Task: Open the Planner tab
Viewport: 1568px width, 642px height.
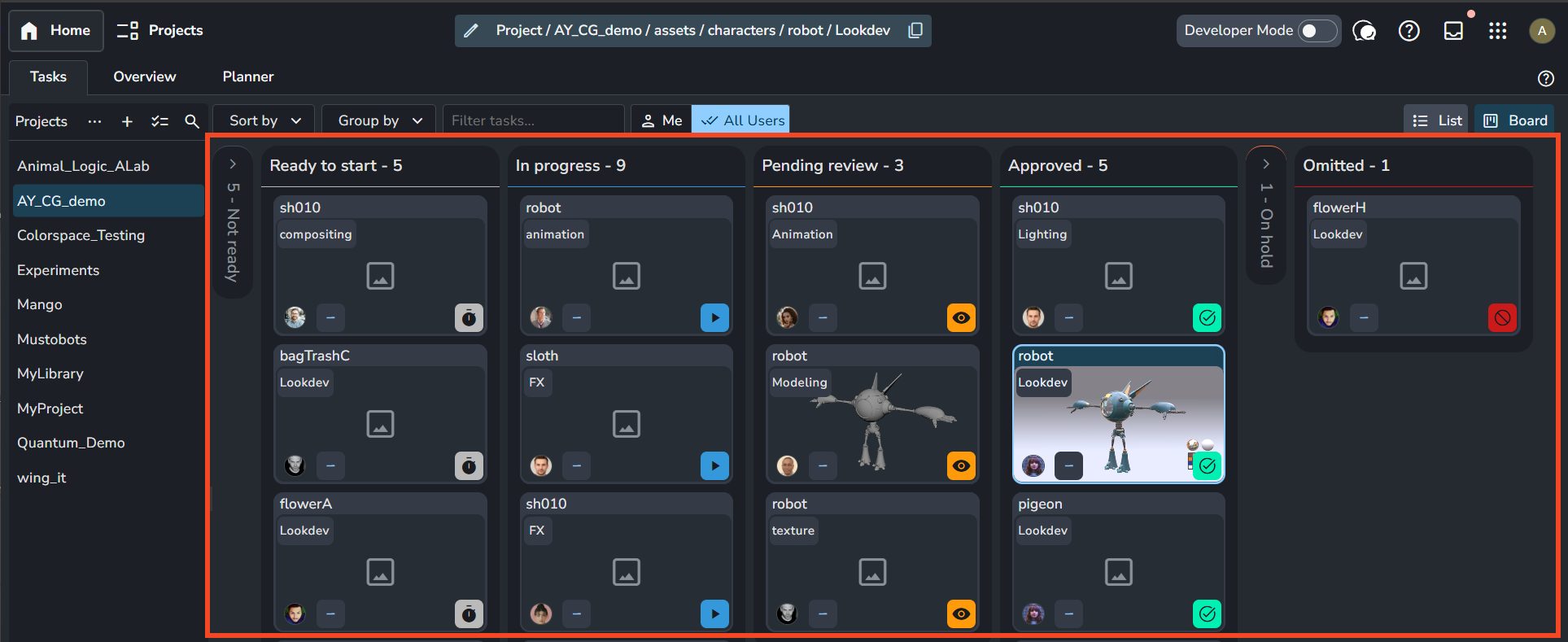Action: coord(248,76)
